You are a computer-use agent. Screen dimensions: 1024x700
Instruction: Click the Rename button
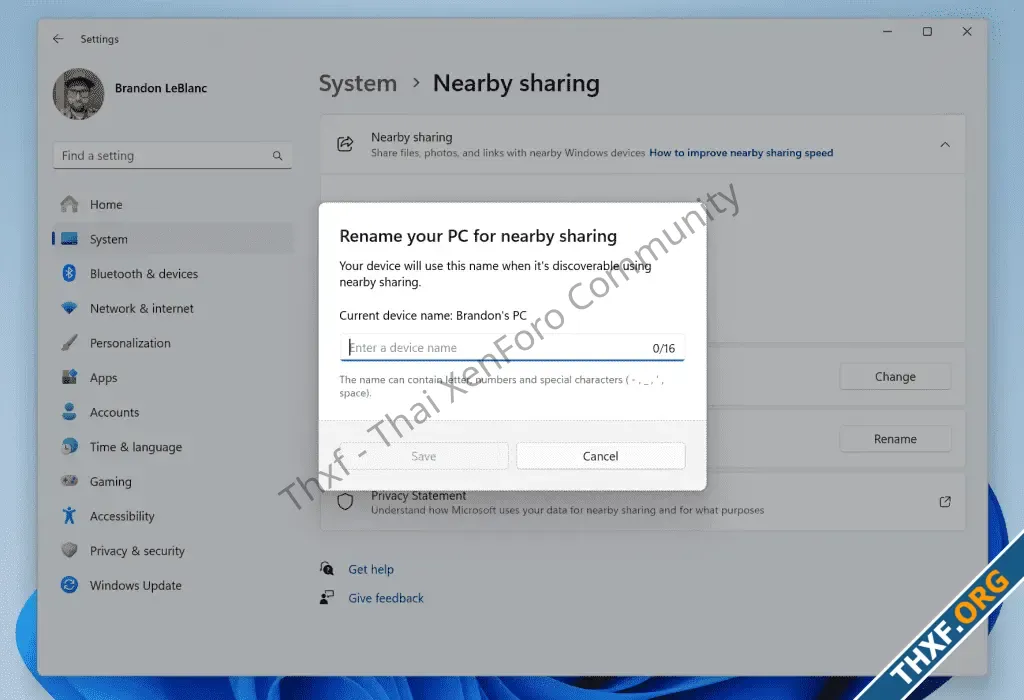895,439
